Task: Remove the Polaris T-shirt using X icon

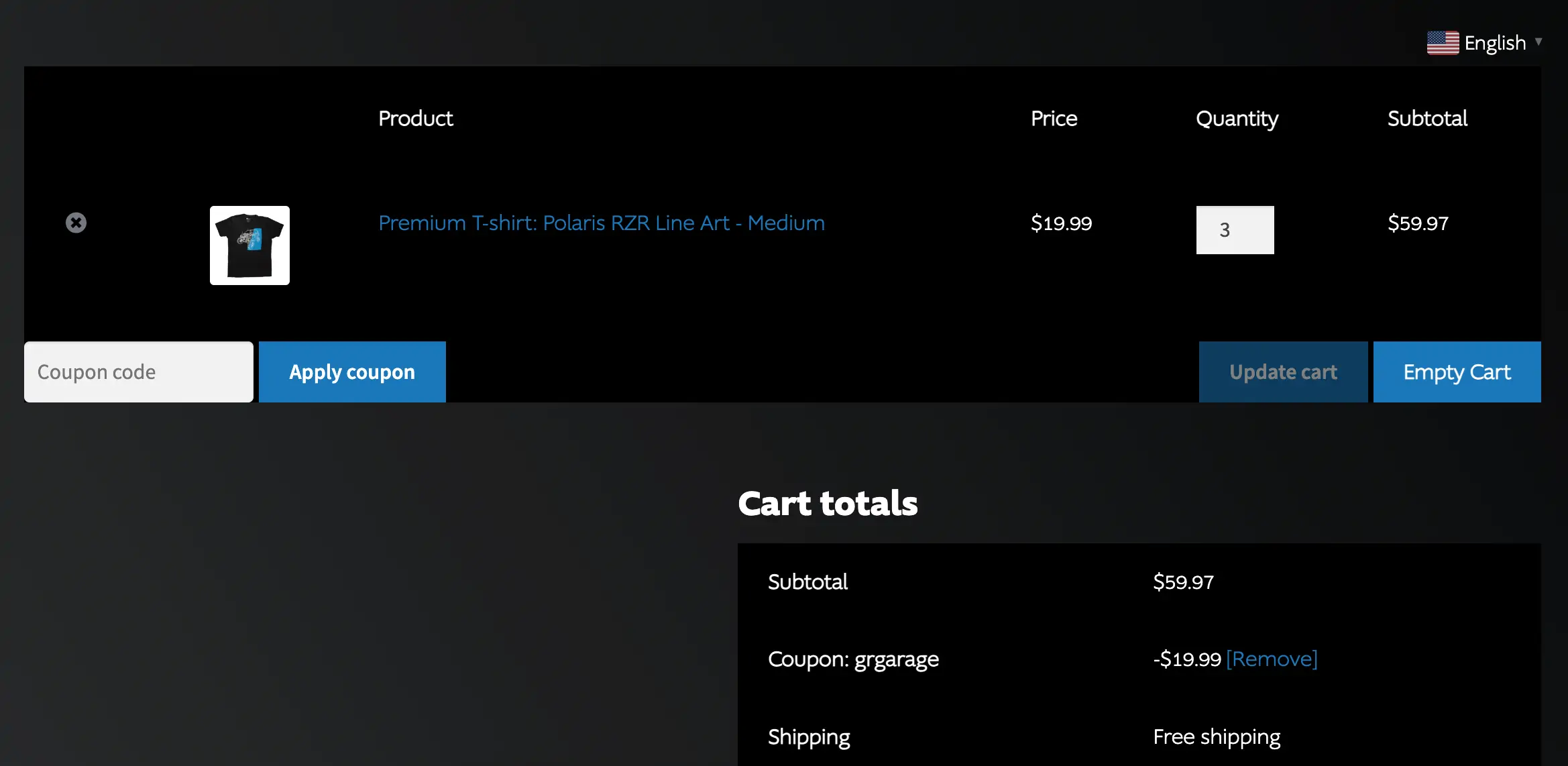Action: coord(76,223)
